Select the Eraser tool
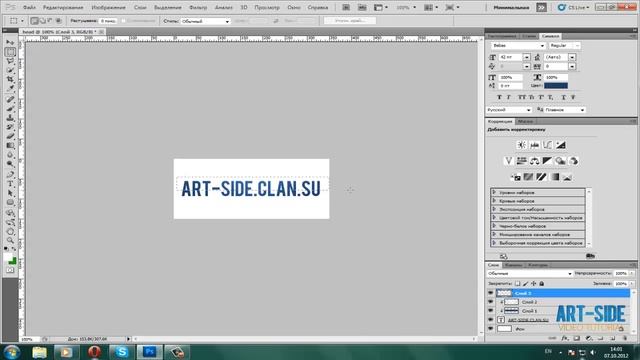Image resolution: width=640 pixels, height=360 pixels. 10,136
